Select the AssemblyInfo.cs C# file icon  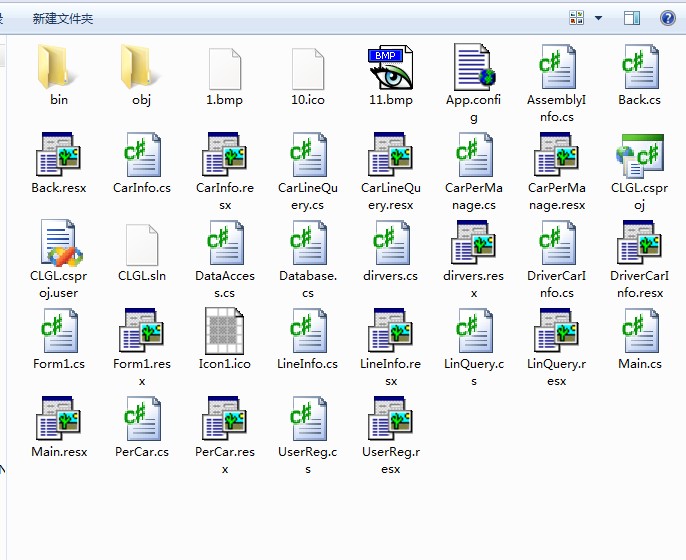click(x=556, y=67)
